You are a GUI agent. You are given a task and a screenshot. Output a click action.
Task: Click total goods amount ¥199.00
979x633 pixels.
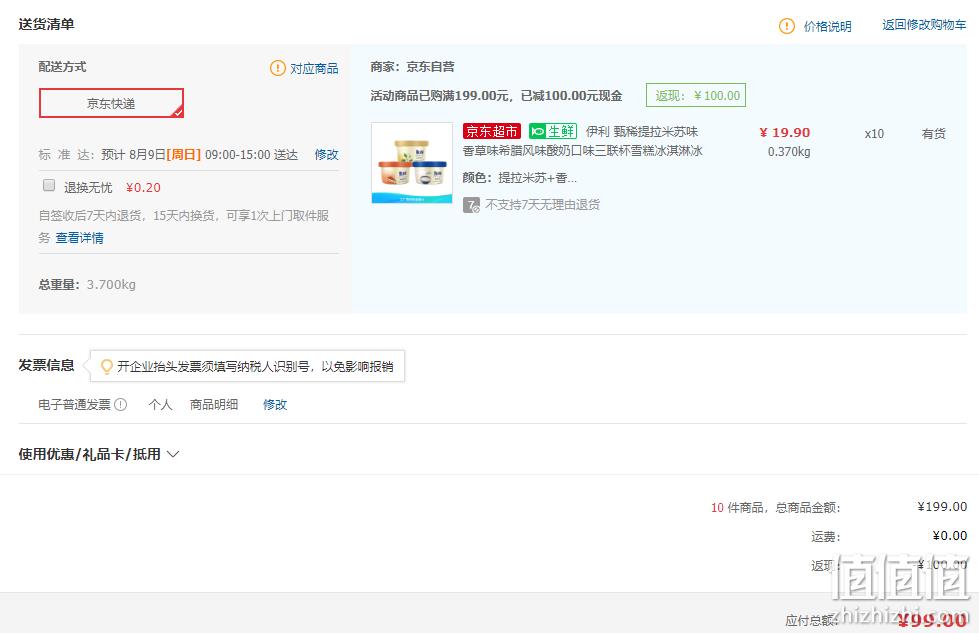tap(942, 506)
